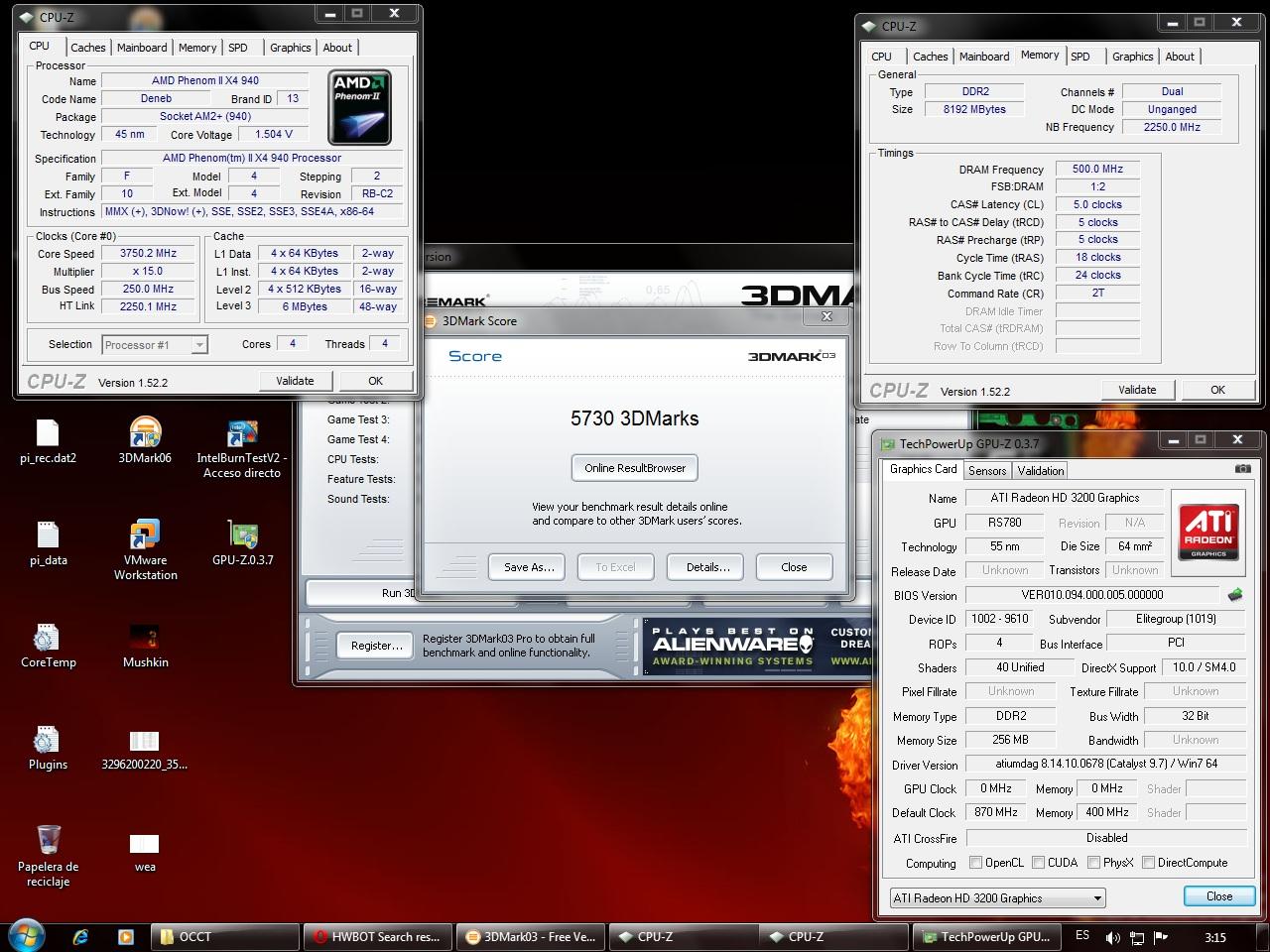Click Register... button in 3DMark03
This screenshot has width=1270, height=952.
click(x=376, y=646)
